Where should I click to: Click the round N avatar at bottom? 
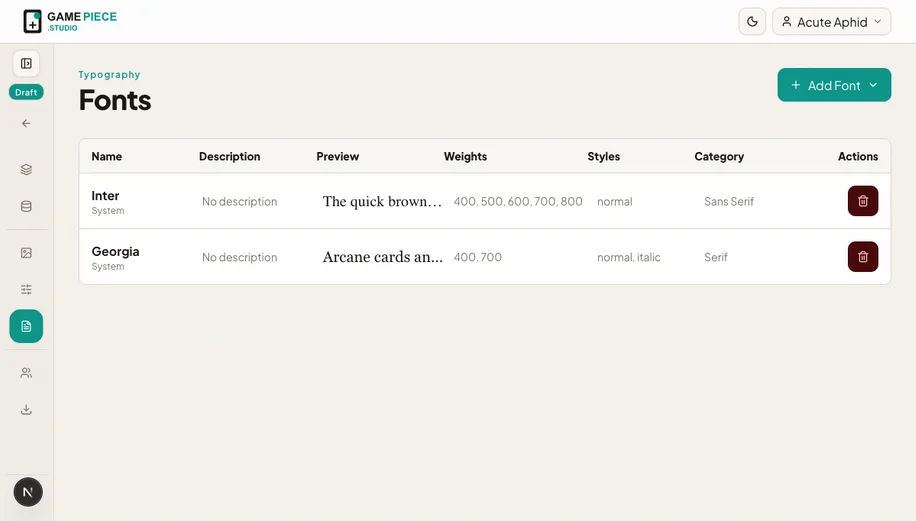click(28, 492)
